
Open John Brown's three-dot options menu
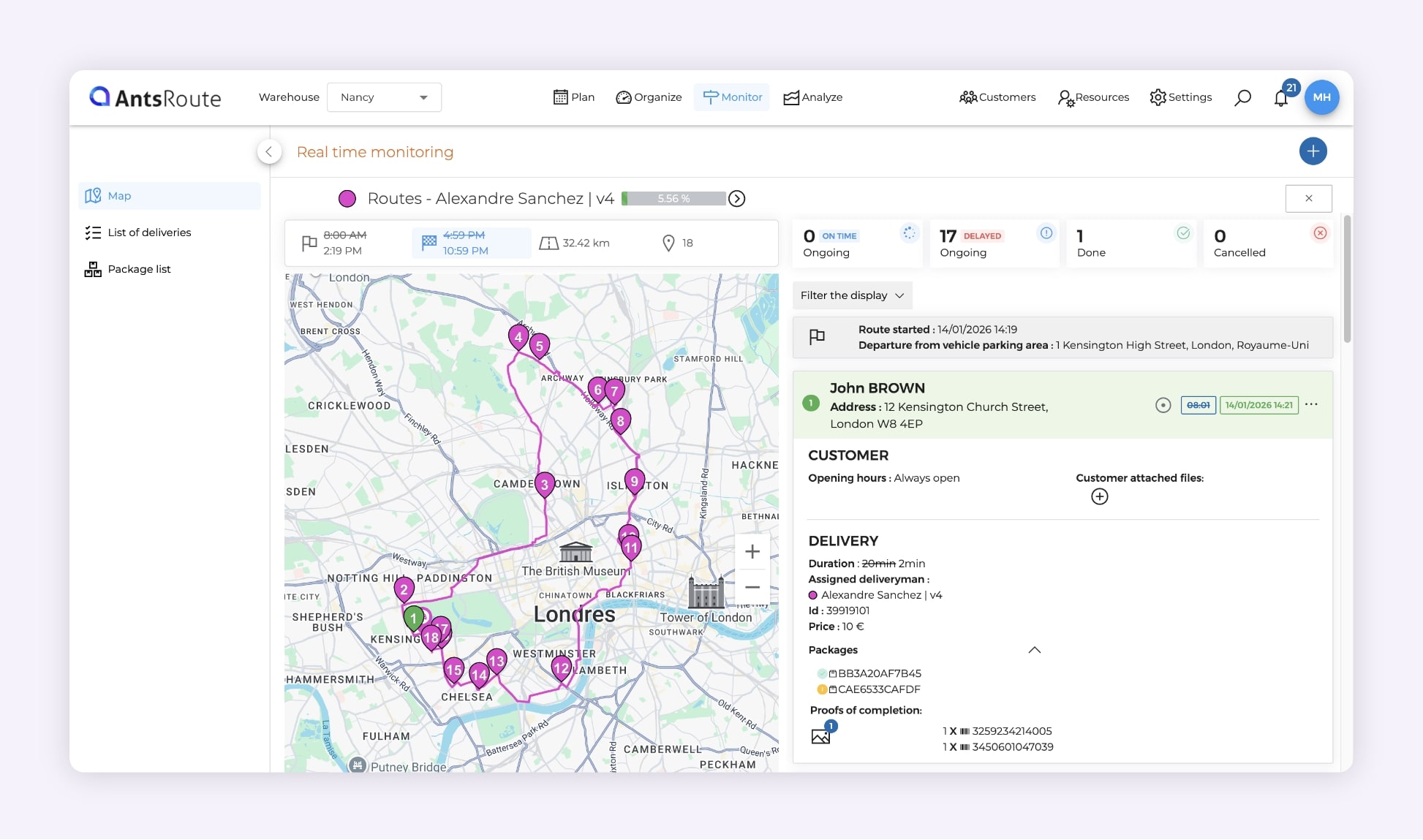1311,404
